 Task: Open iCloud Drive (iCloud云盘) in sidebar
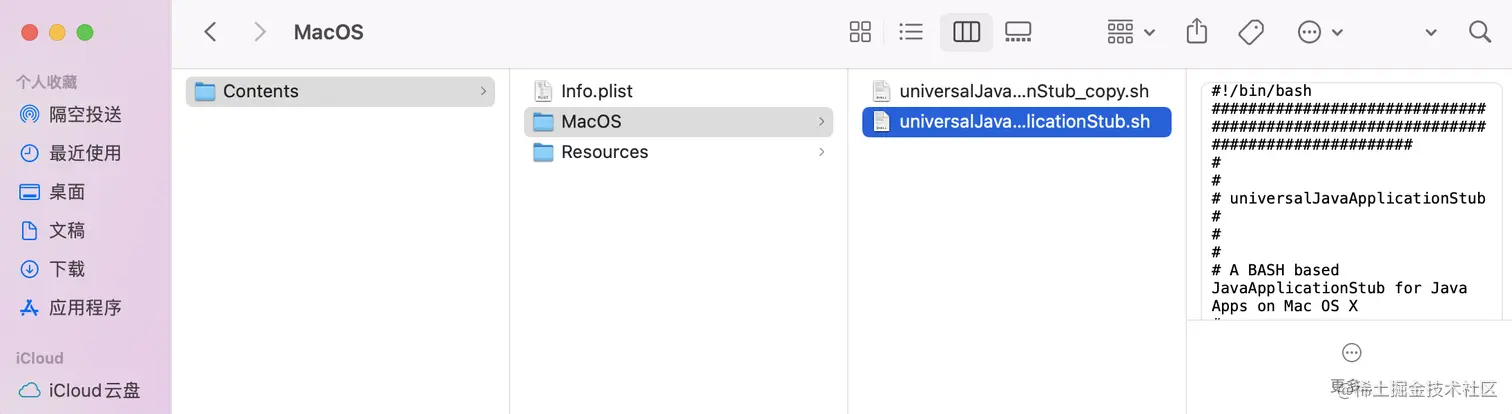pos(94,390)
